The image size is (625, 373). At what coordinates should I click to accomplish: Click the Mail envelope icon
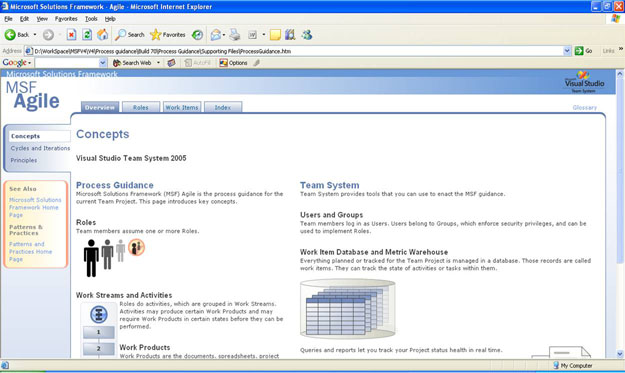click(216, 35)
